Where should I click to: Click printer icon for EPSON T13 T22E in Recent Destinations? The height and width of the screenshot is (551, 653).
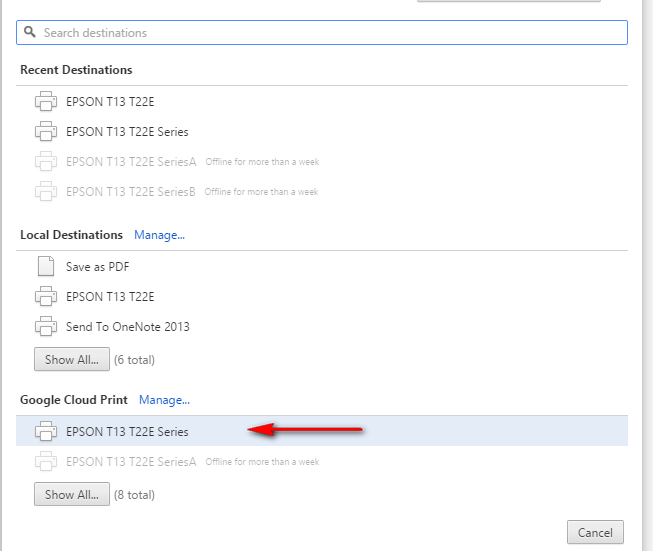pyautogui.click(x=45, y=101)
